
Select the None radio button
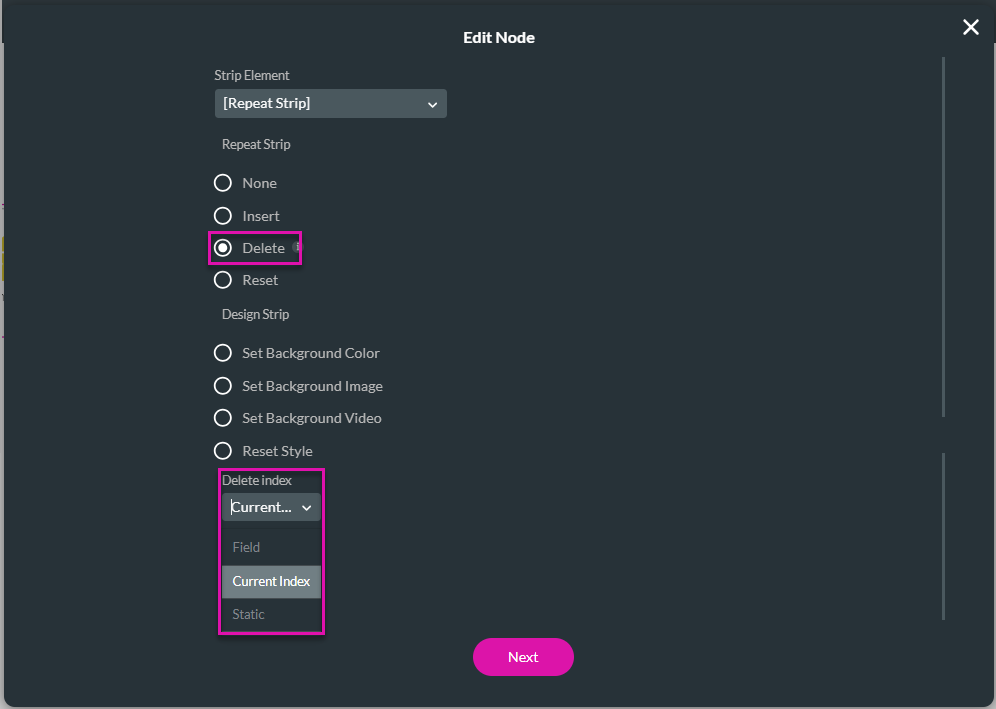point(222,182)
